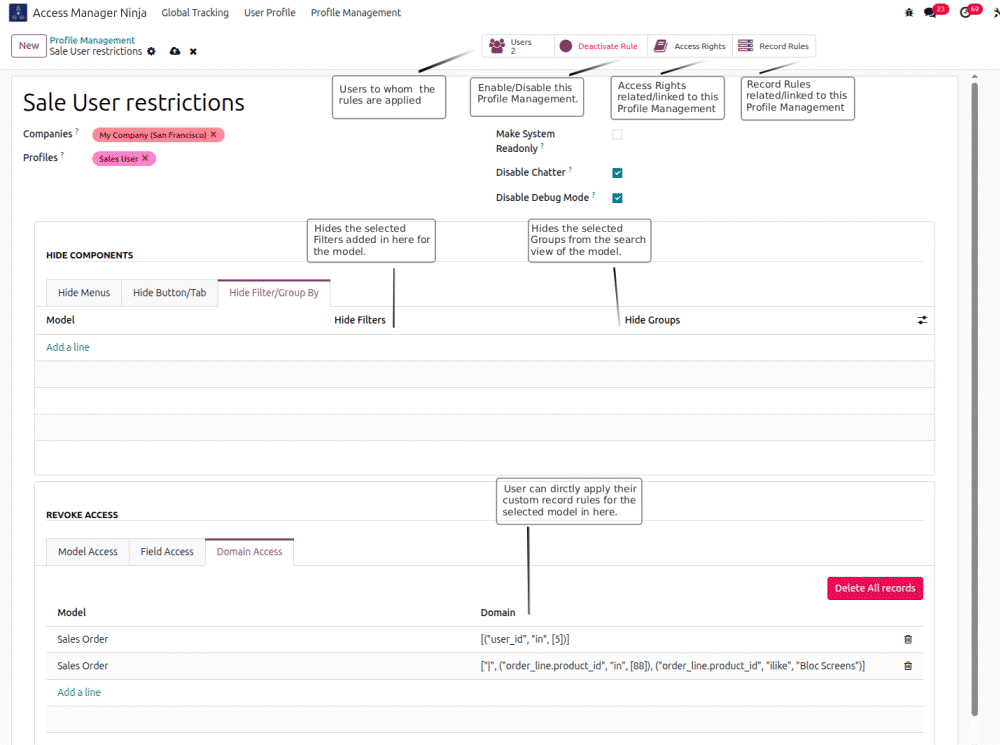Click the Access Rights smart button

(x=689, y=45)
